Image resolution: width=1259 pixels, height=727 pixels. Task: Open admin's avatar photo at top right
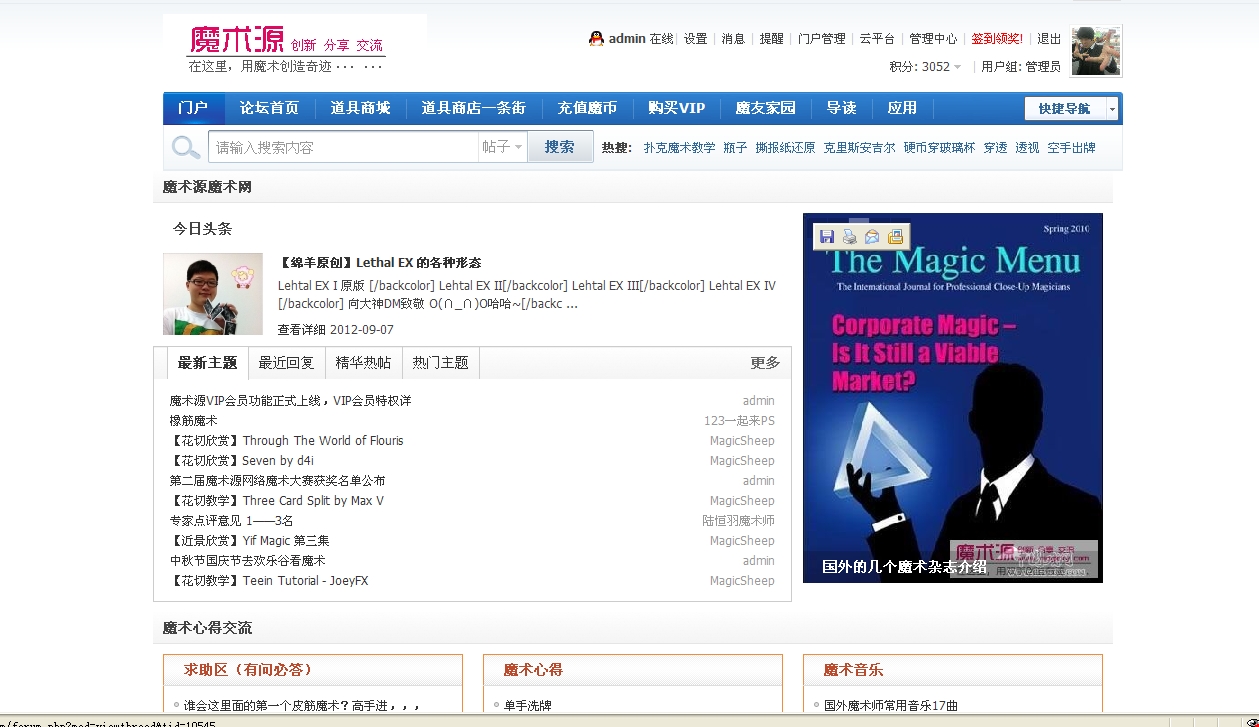1096,51
